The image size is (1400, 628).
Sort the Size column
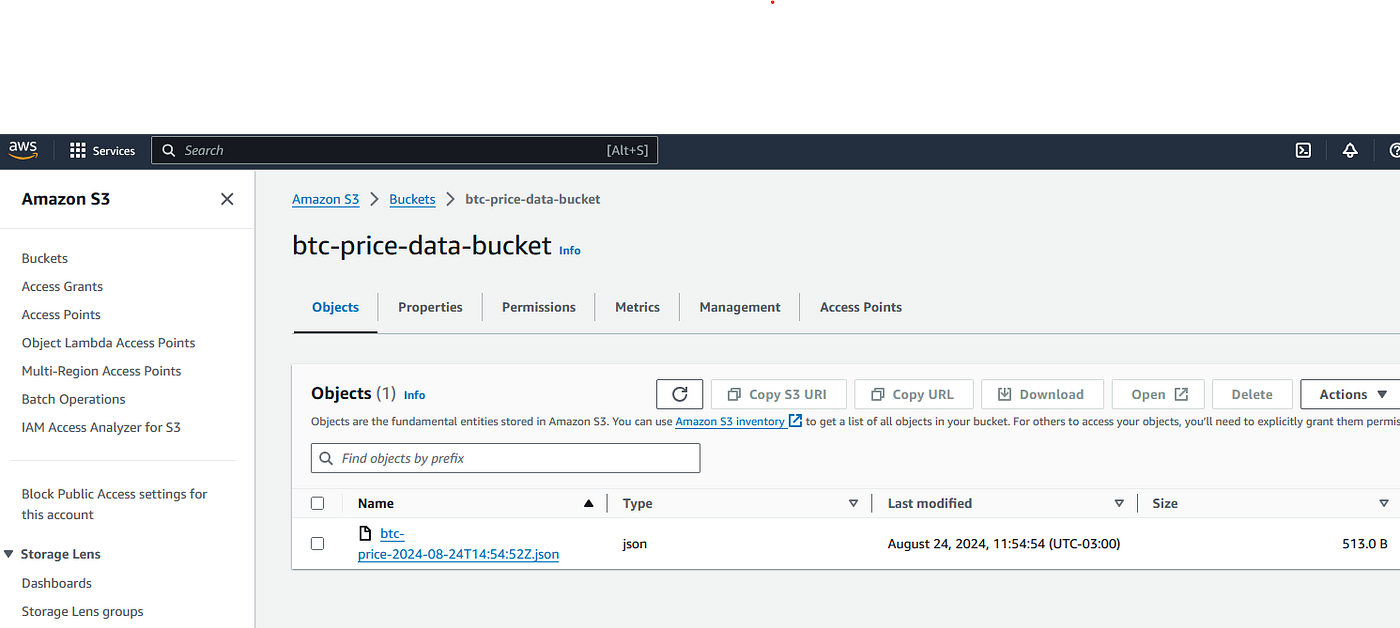point(1384,503)
